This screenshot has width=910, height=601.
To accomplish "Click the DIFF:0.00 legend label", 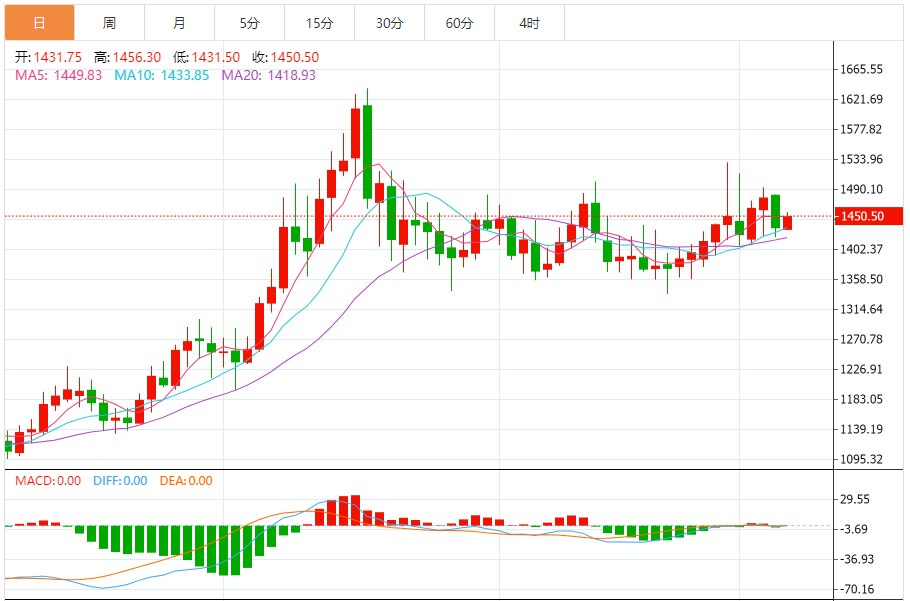I will click(120, 481).
